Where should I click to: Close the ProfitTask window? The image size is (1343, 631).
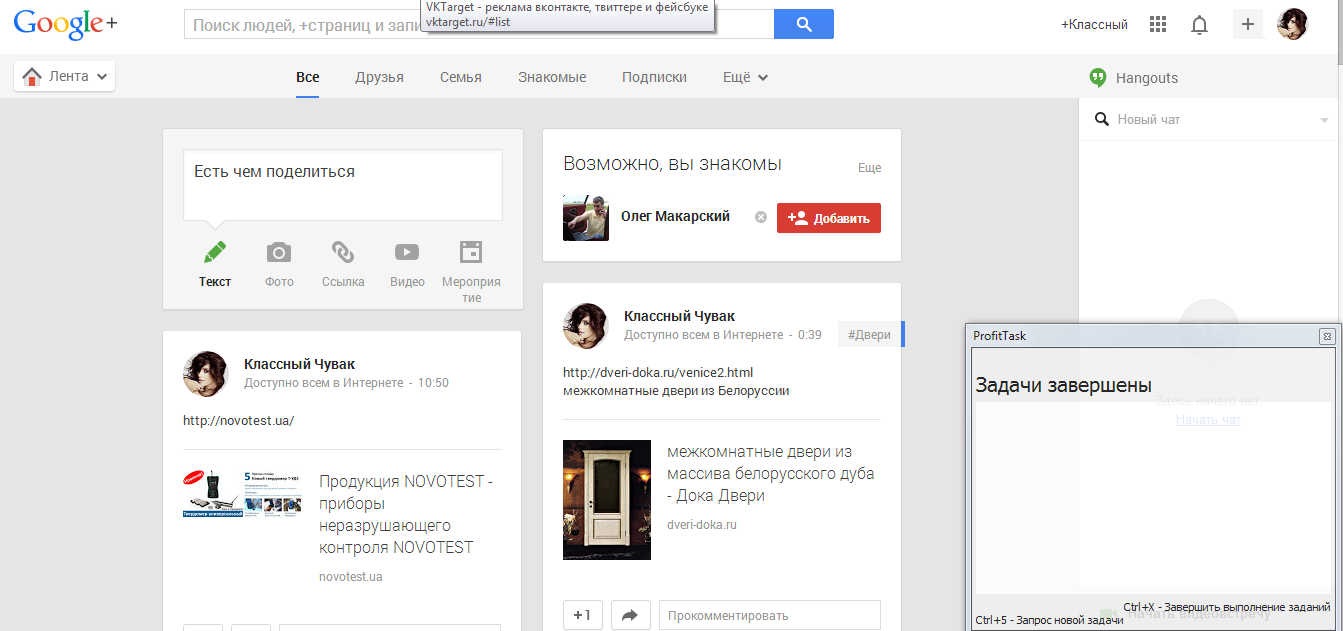pos(1326,336)
